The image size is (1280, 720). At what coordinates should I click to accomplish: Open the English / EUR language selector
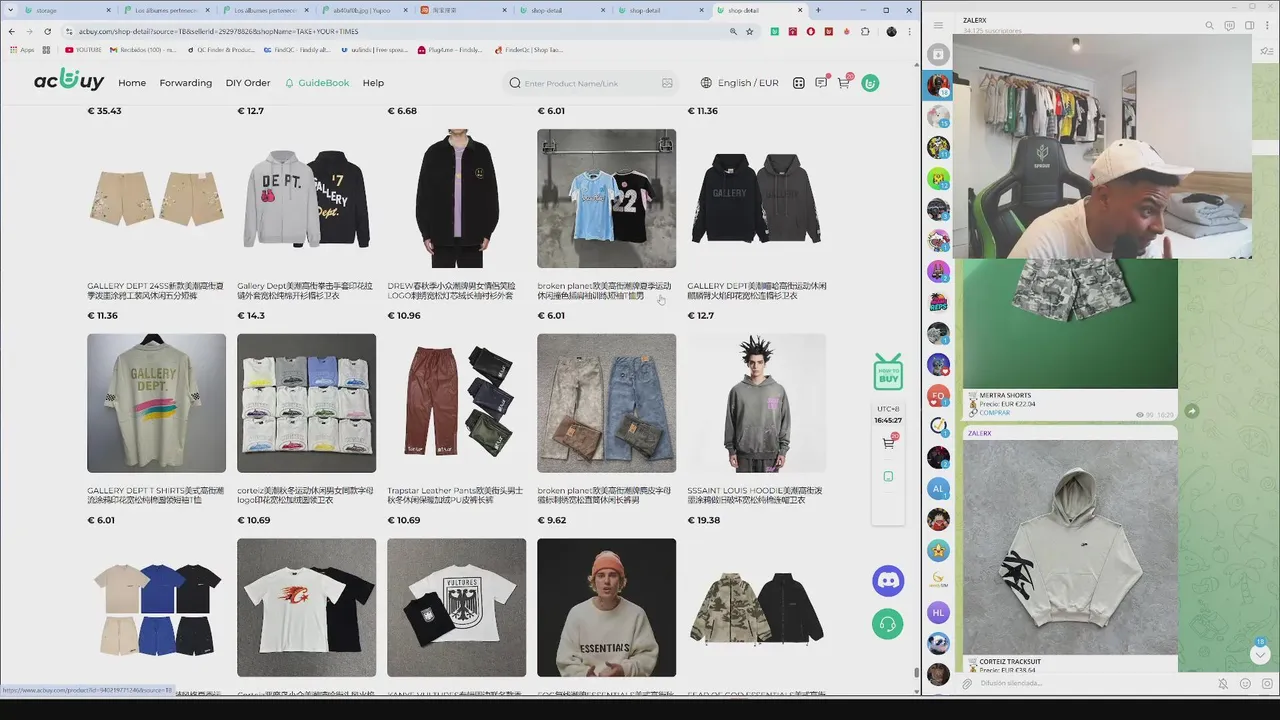(x=739, y=83)
